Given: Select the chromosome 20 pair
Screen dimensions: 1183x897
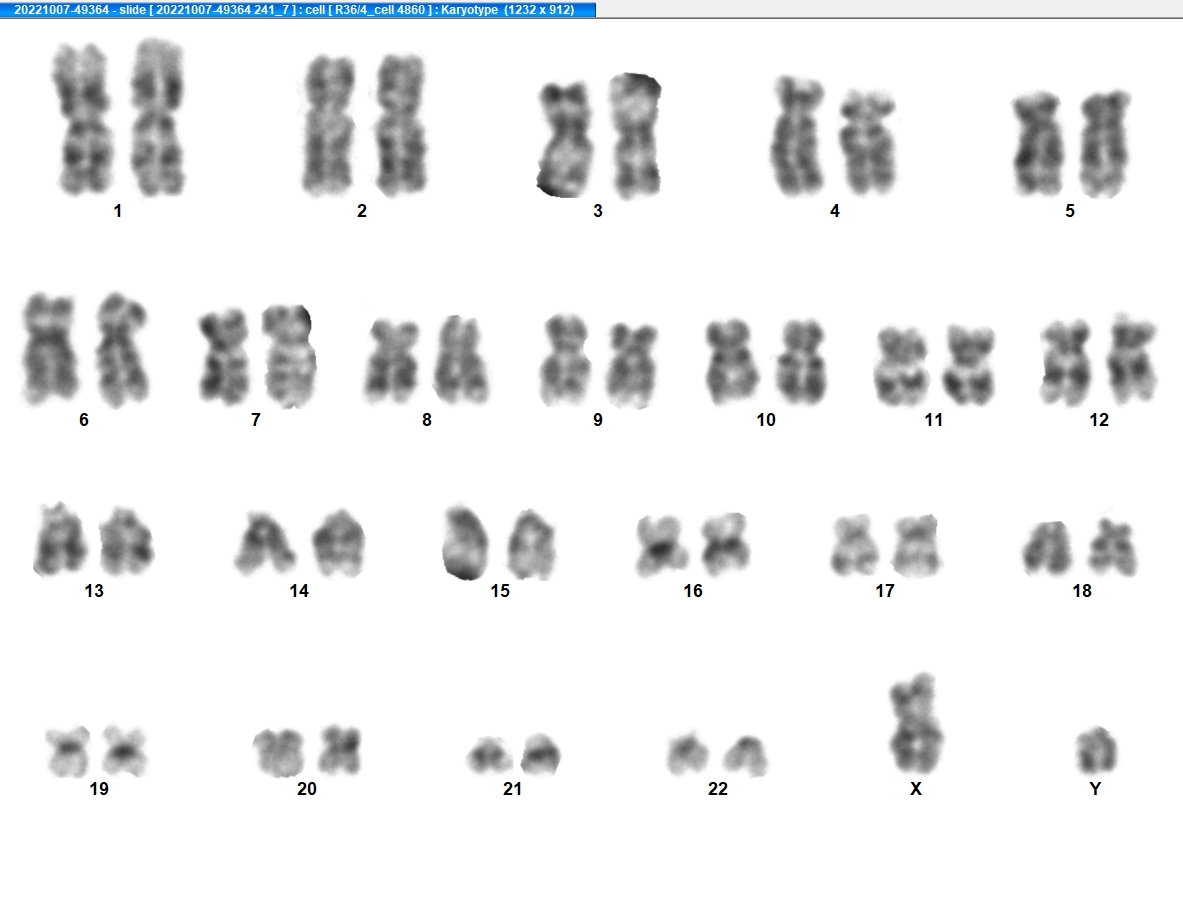Looking at the screenshot, I should tap(307, 751).
